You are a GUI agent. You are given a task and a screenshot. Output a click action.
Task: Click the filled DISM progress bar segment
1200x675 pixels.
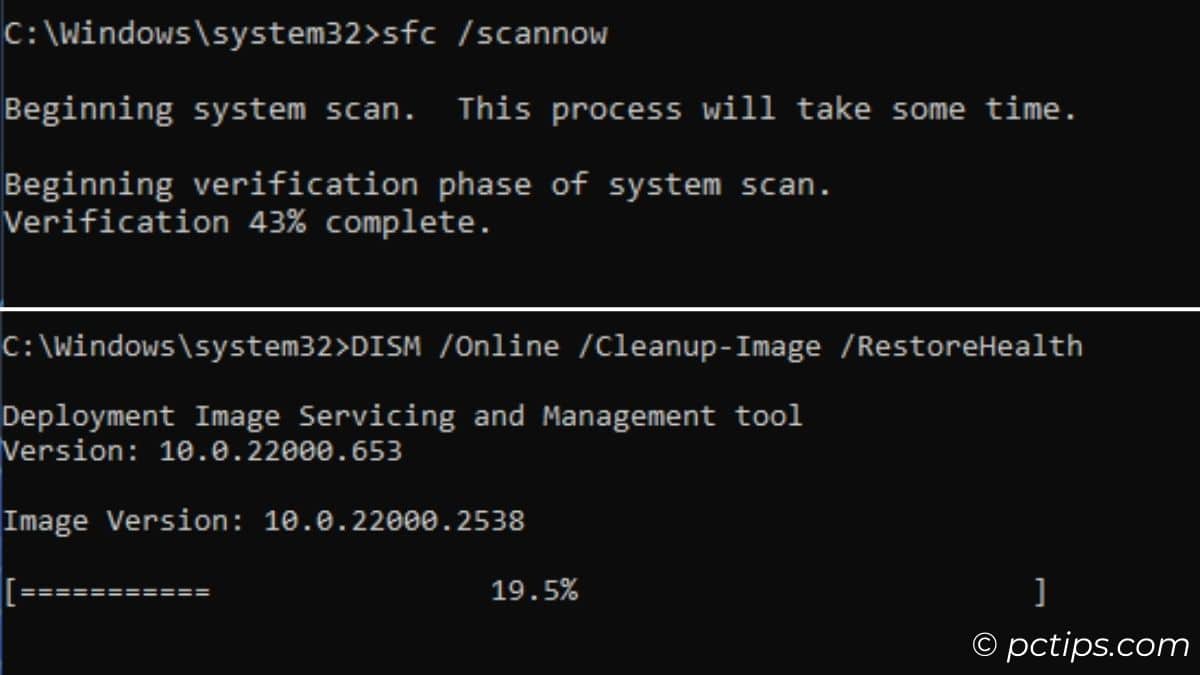115,592
